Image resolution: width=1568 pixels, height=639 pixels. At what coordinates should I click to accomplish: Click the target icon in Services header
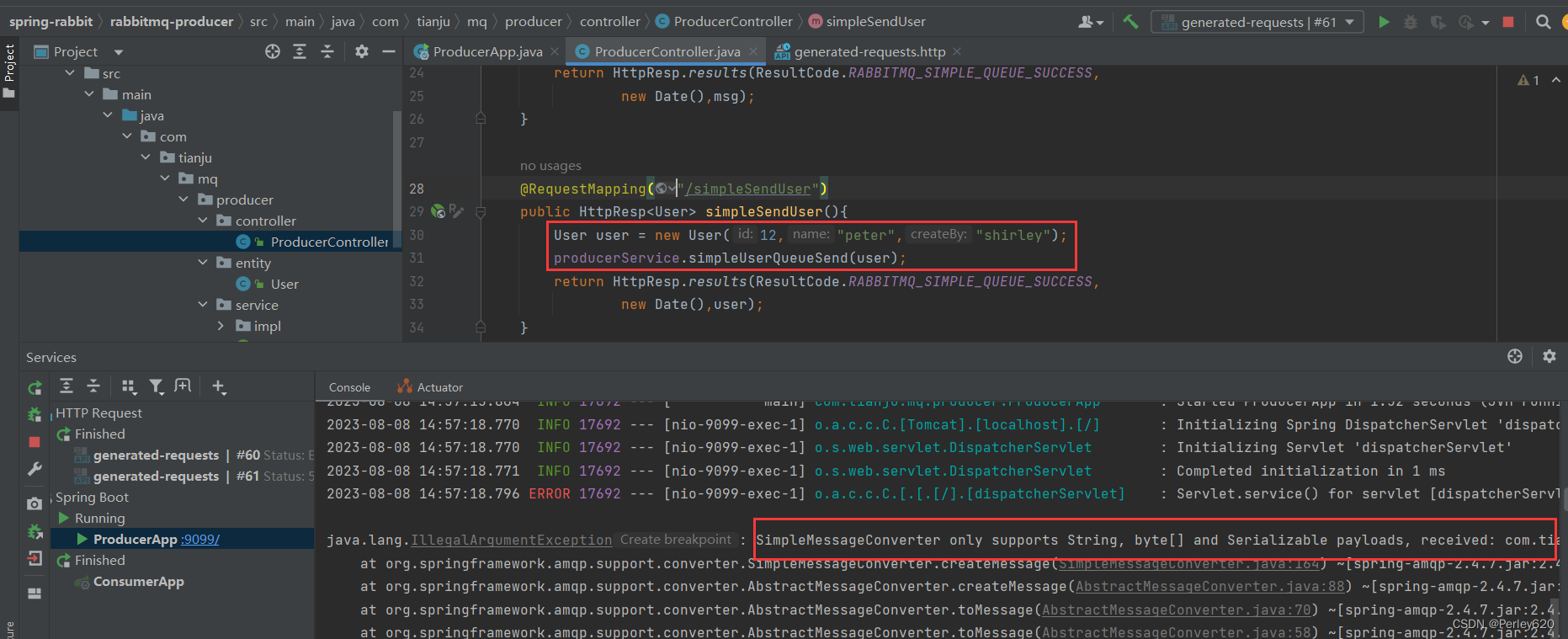point(1515,356)
